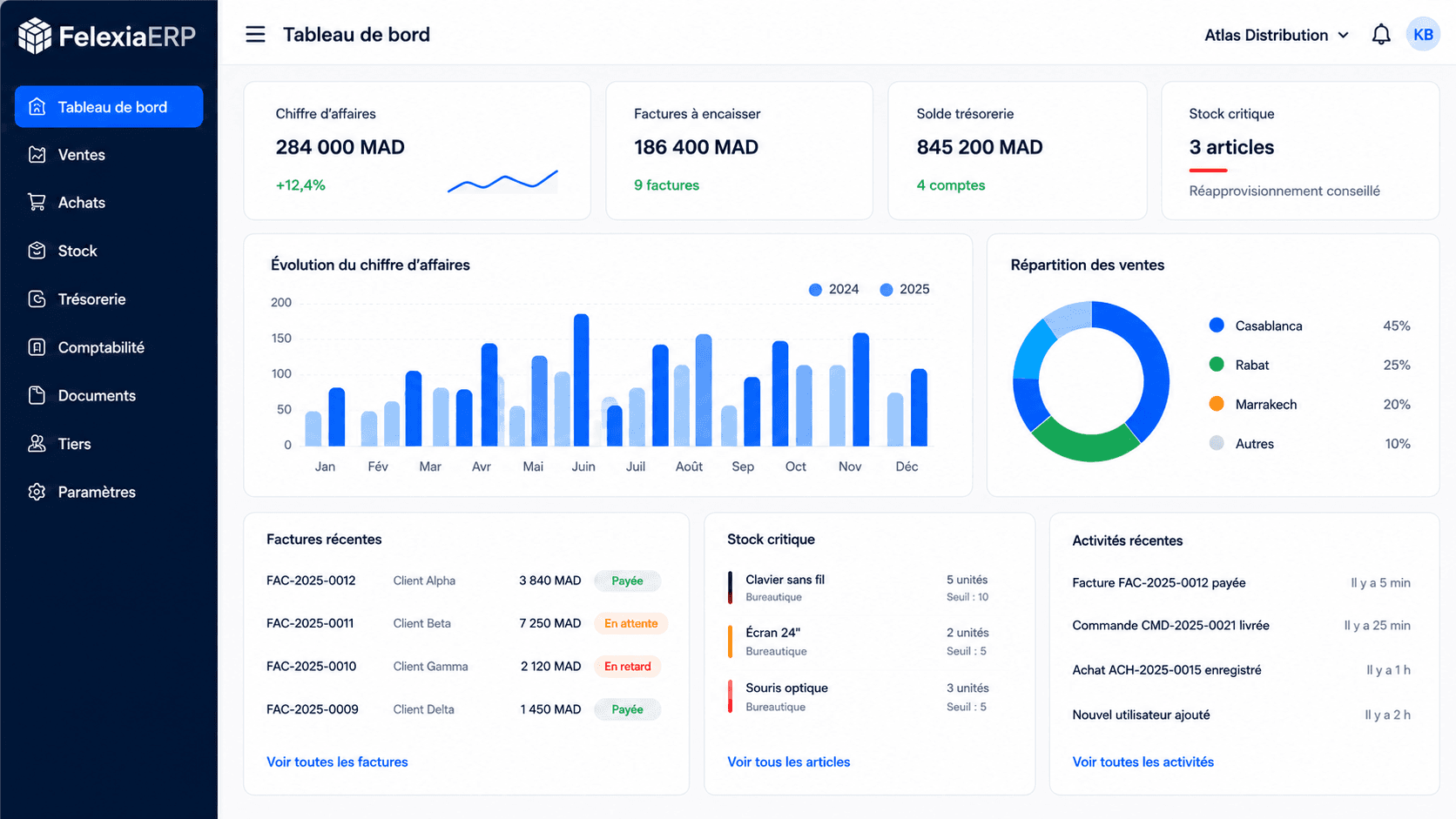The height and width of the screenshot is (819, 1456).
Task: Click the dark marker next to Clavier sans fil
Action: (730, 587)
